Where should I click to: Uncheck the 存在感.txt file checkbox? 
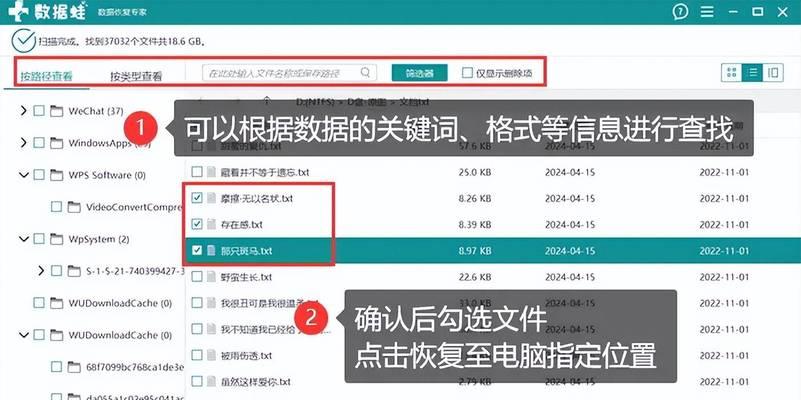[x=197, y=224]
